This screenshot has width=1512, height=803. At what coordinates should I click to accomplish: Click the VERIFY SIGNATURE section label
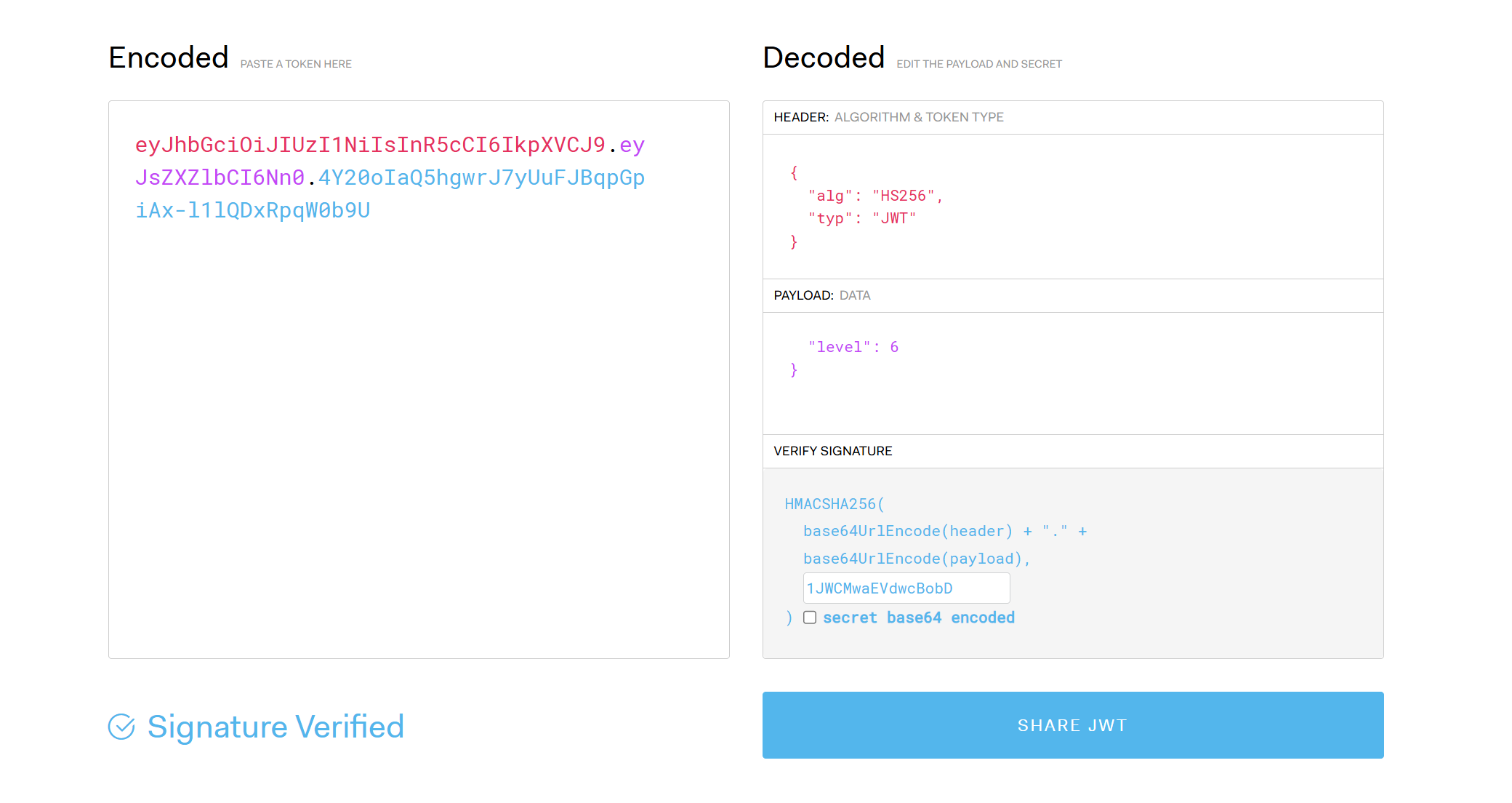(x=833, y=451)
